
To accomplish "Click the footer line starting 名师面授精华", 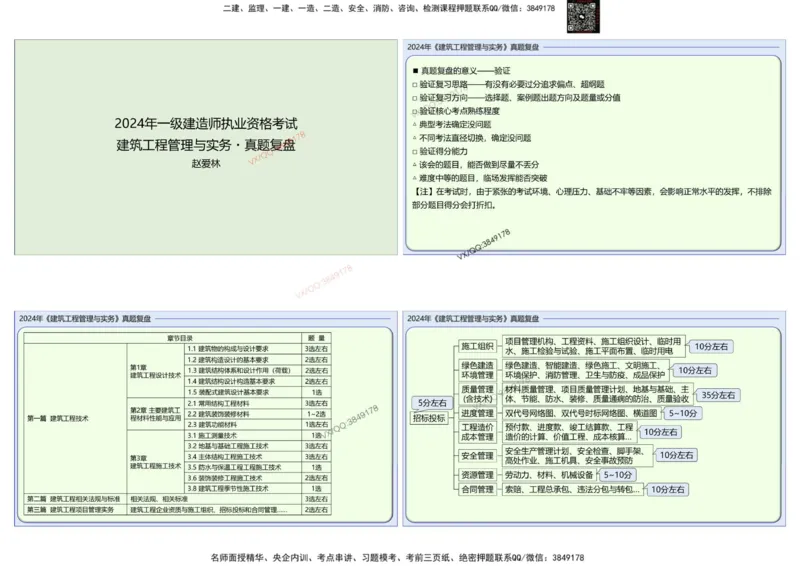I will pyautogui.click(x=397, y=557).
